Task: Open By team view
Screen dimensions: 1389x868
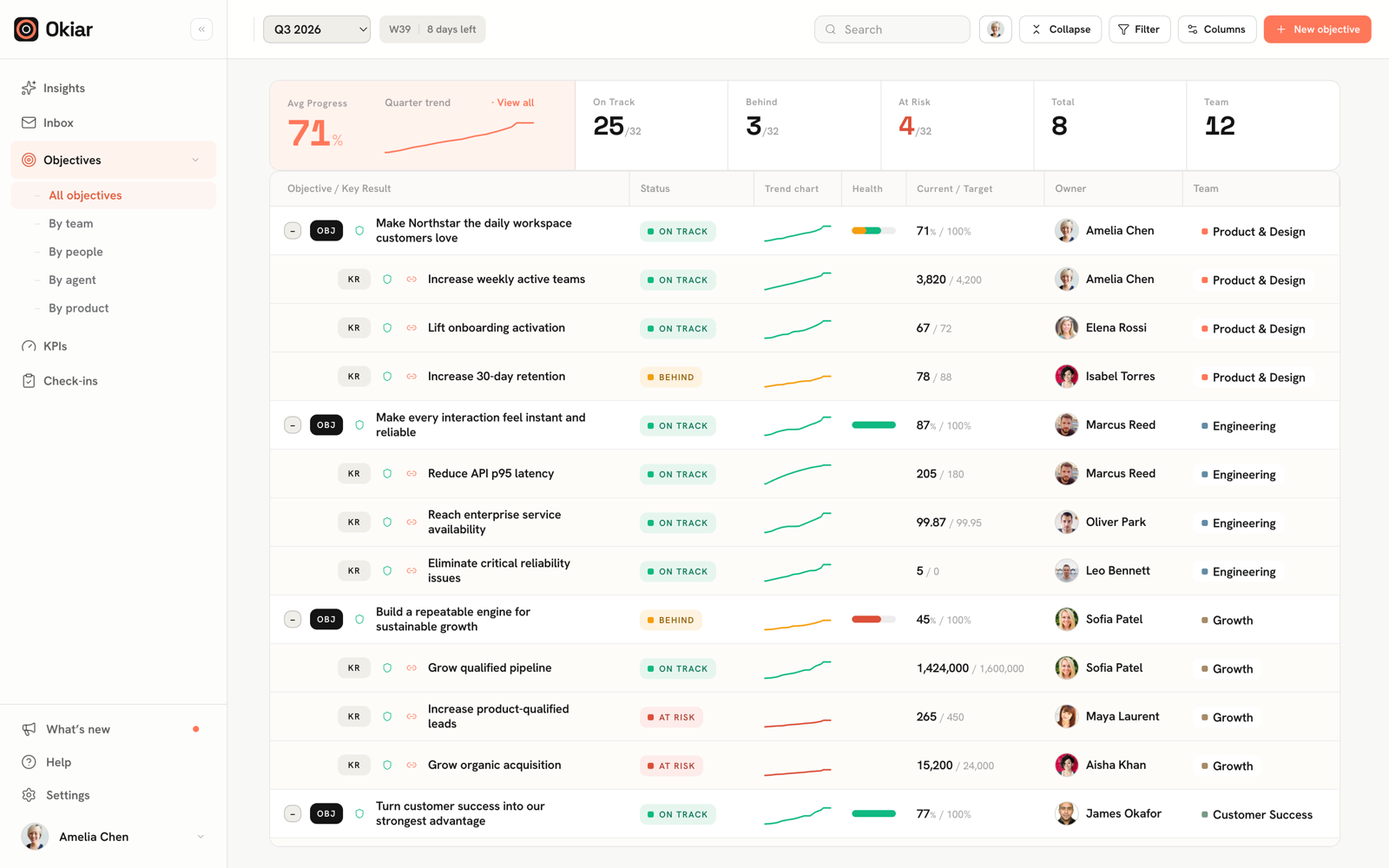Action: tap(71, 224)
